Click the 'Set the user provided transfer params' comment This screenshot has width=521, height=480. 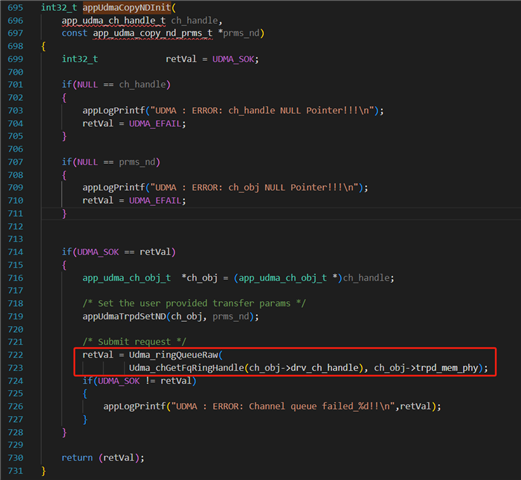pos(194,304)
